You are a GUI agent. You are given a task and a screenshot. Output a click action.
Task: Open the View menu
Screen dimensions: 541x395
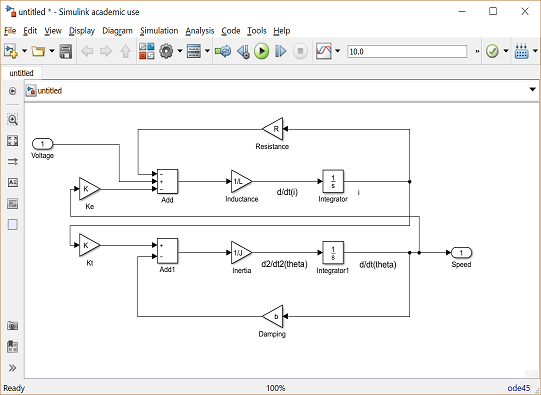[53, 31]
